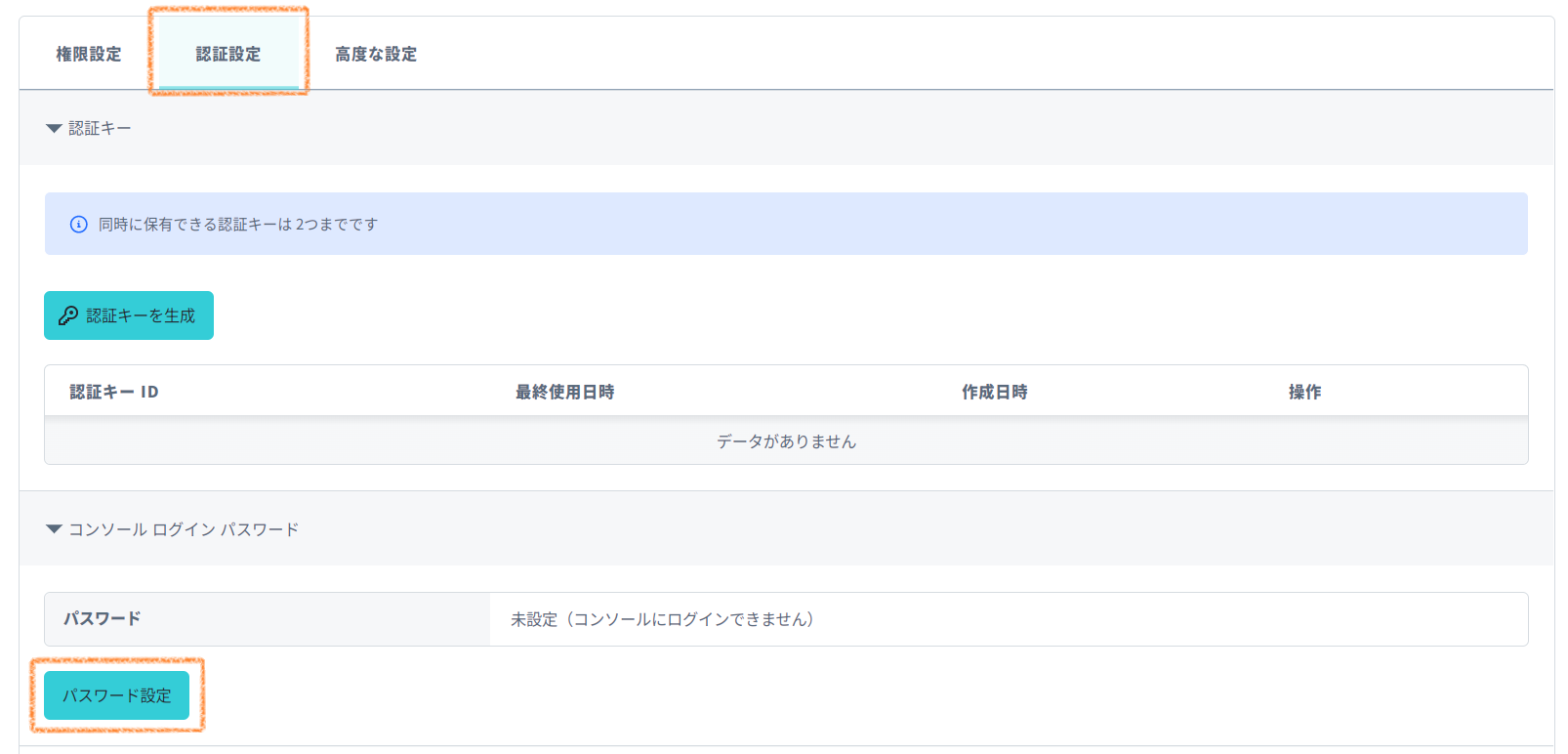Go to the 高度な設定 tab
Image resolution: width=1568 pixels, height=754 pixels.
(376, 55)
